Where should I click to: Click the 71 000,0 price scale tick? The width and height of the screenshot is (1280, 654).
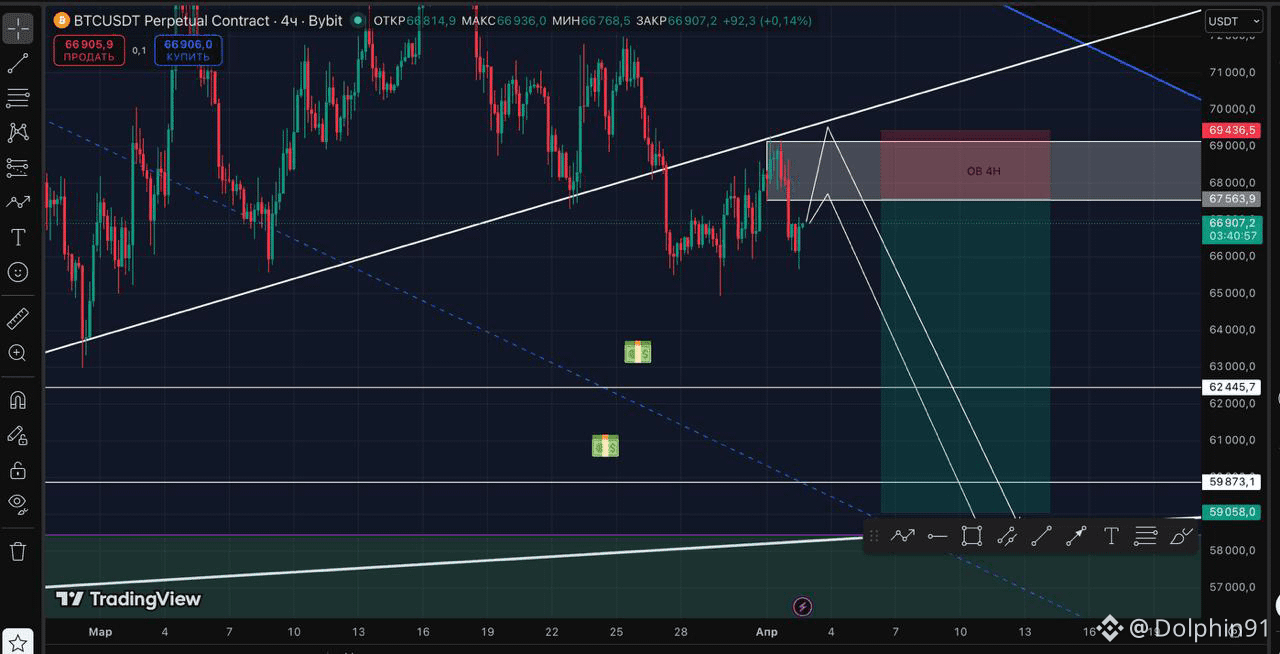(1232, 72)
